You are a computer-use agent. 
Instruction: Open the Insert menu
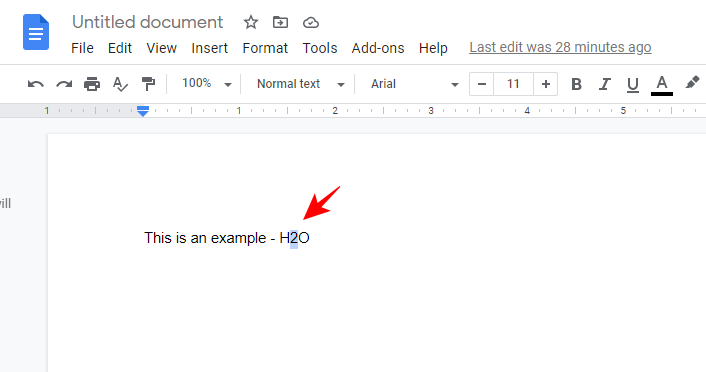pyautogui.click(x=209, y=48)
